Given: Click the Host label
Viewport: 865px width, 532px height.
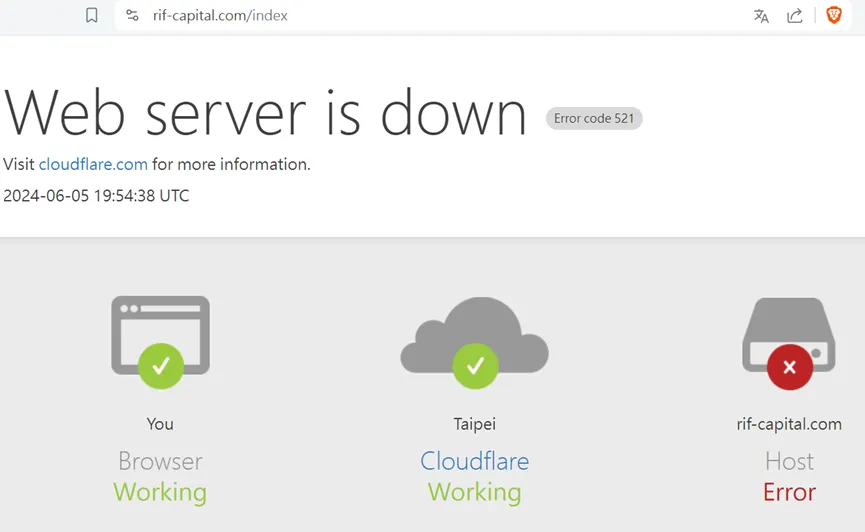Looking at the screenshot, I should click(789, 461).
